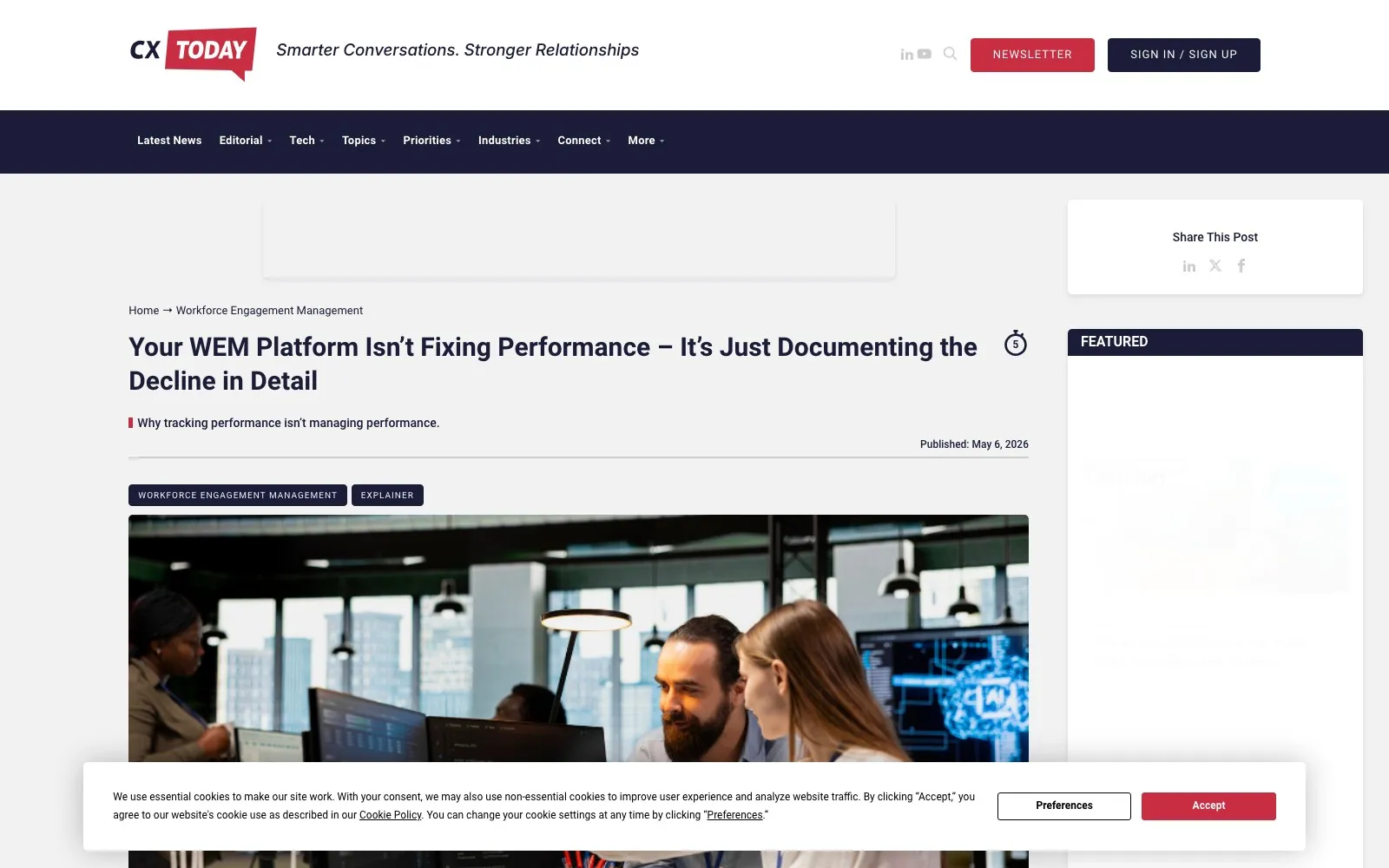Share this post on LinkedIn
This screenshot has width=1389, height=868.
point(1189,266)
